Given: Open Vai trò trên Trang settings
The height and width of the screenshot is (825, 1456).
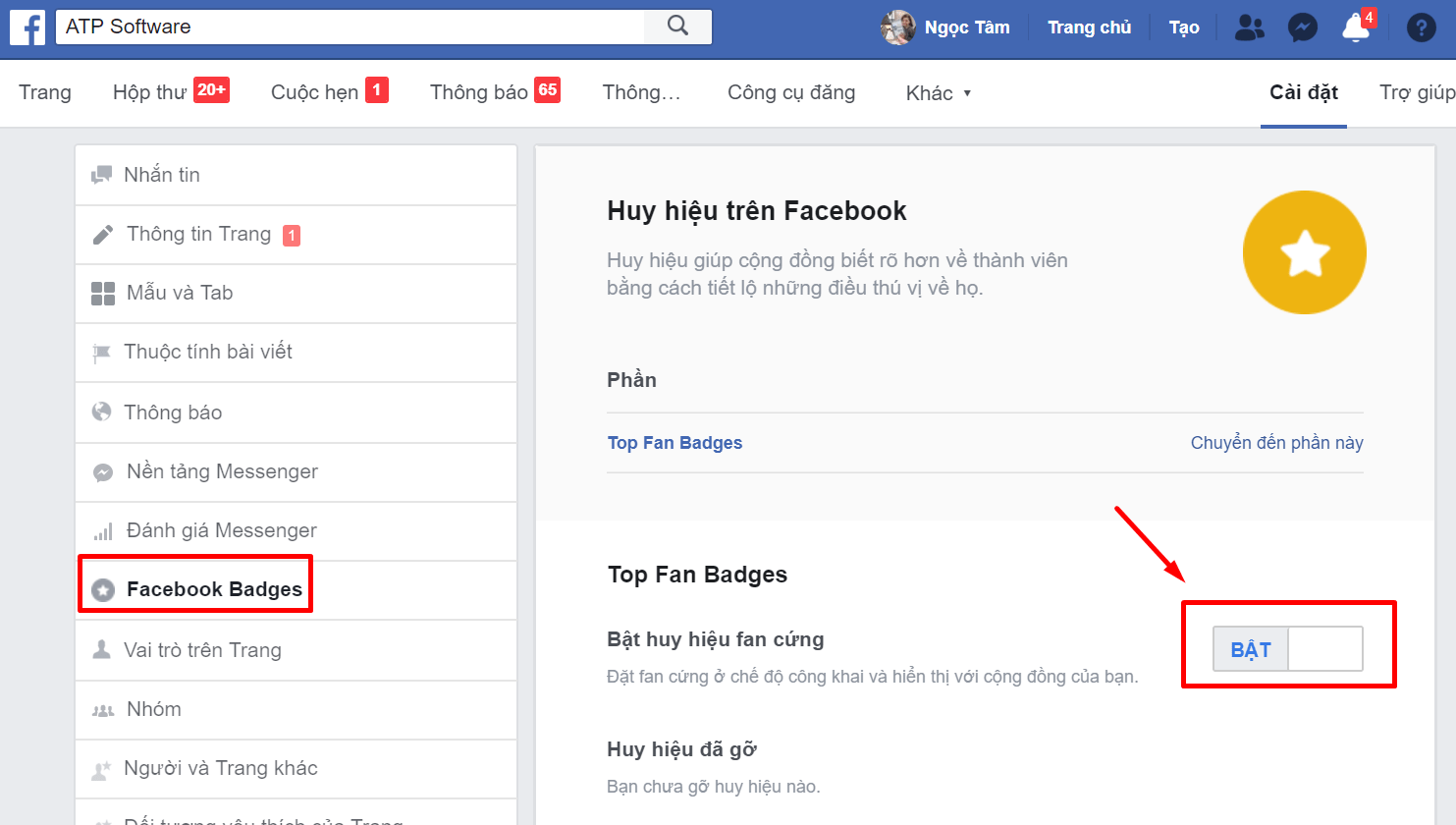Looking at the screenshot, I should pyautogui.click(x=202, y=650).
